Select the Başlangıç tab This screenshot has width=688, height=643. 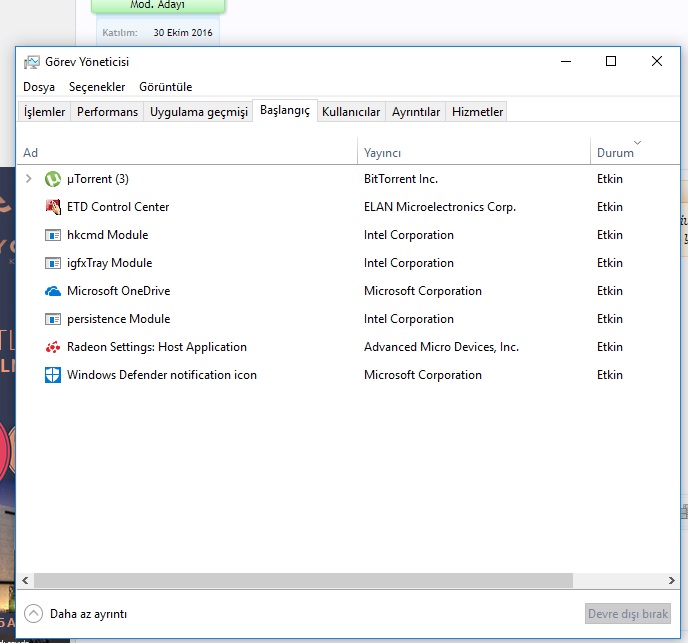[x=285, y=110]
